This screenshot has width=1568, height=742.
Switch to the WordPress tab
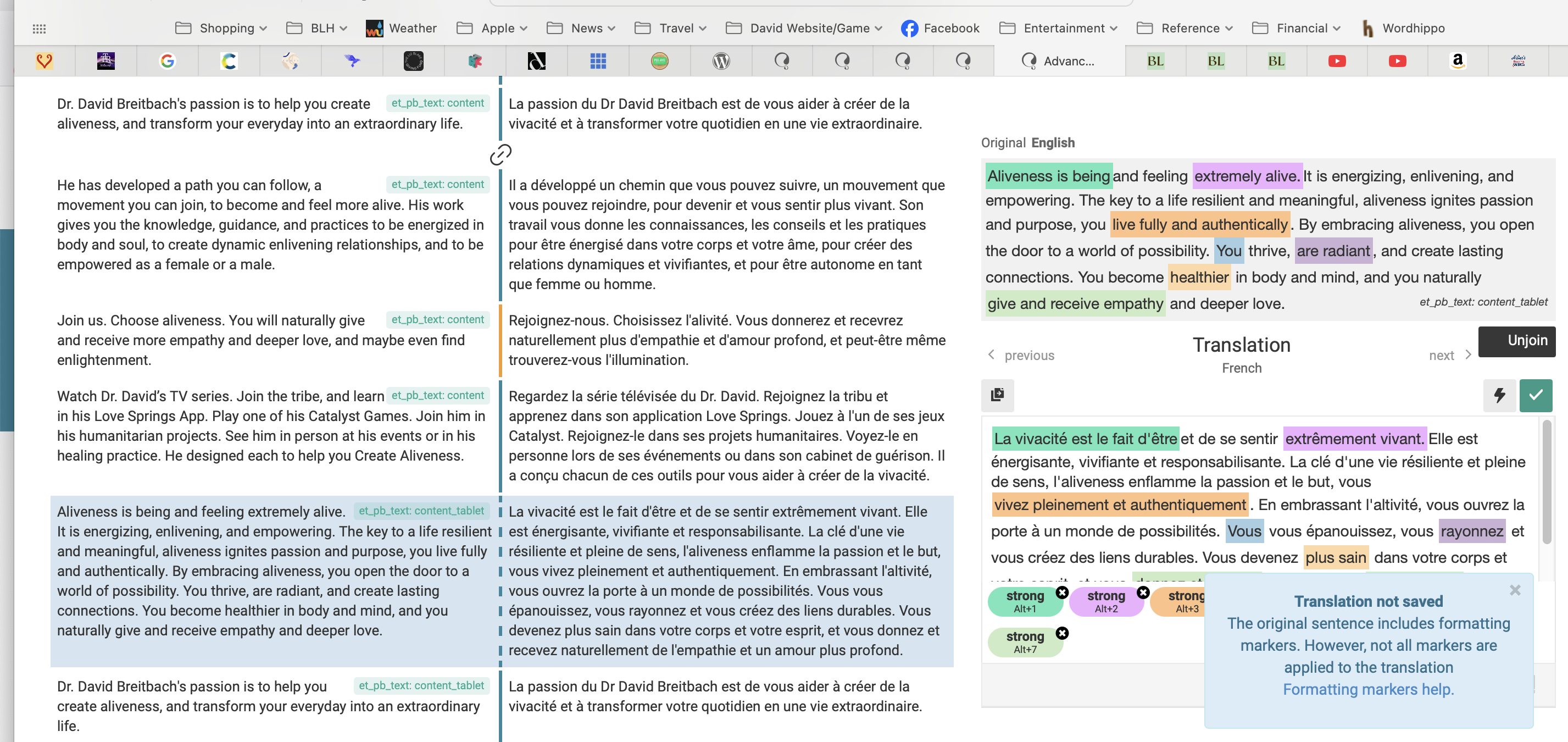click(x=721, y=61)
